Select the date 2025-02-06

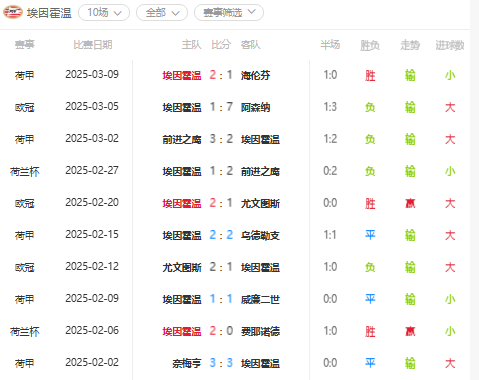click(x=92, y=330)
